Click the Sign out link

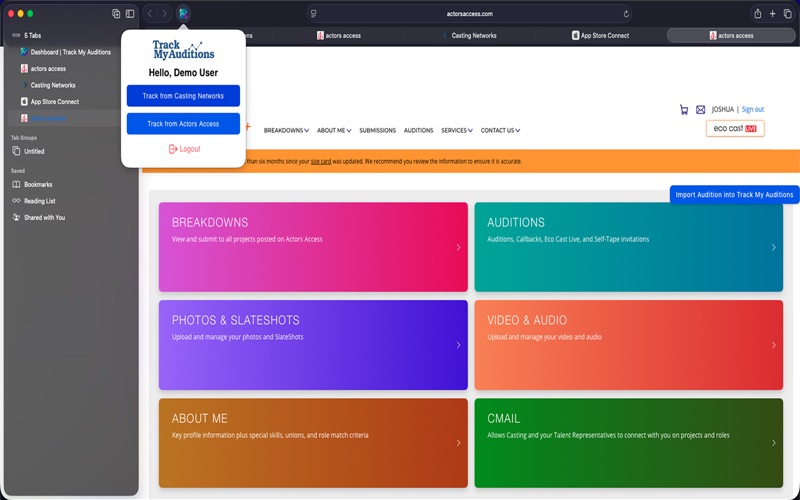[753, 110]
